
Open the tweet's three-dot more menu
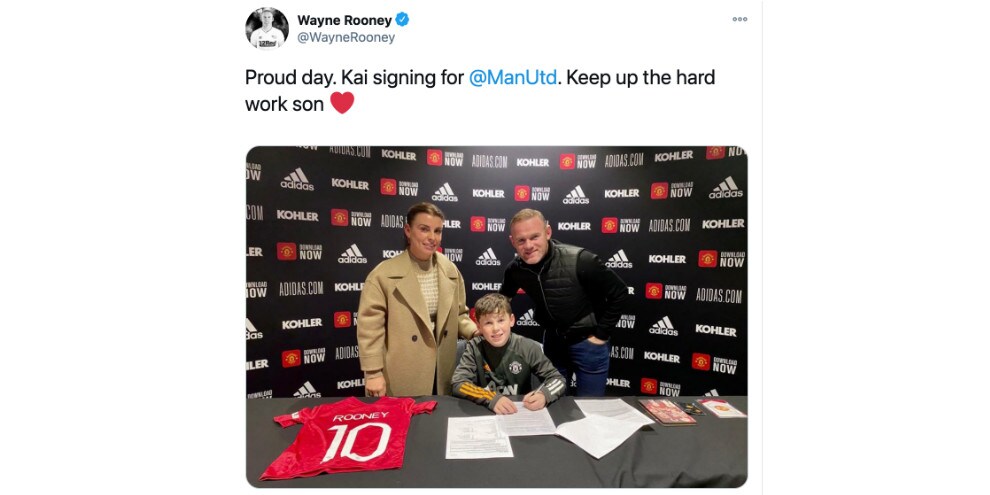pyautogui.click(x=739, y=19)
